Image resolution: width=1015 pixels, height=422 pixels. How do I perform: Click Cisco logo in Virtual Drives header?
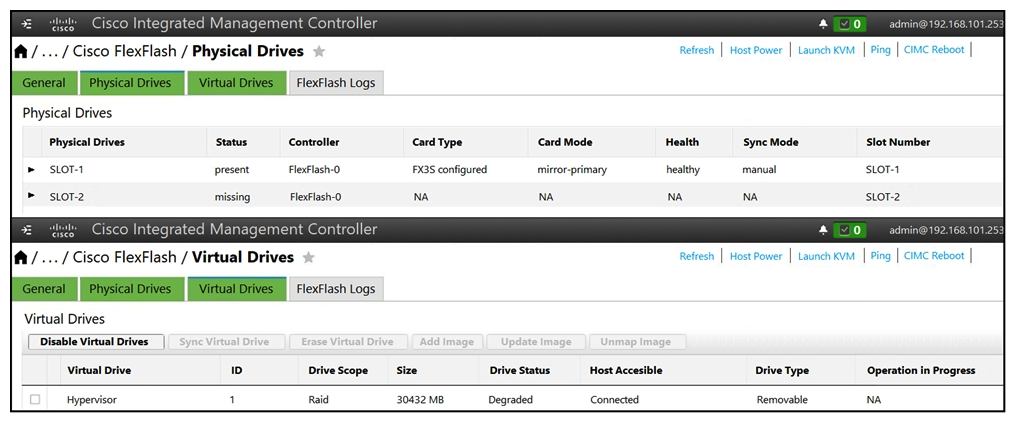[63, 230]
